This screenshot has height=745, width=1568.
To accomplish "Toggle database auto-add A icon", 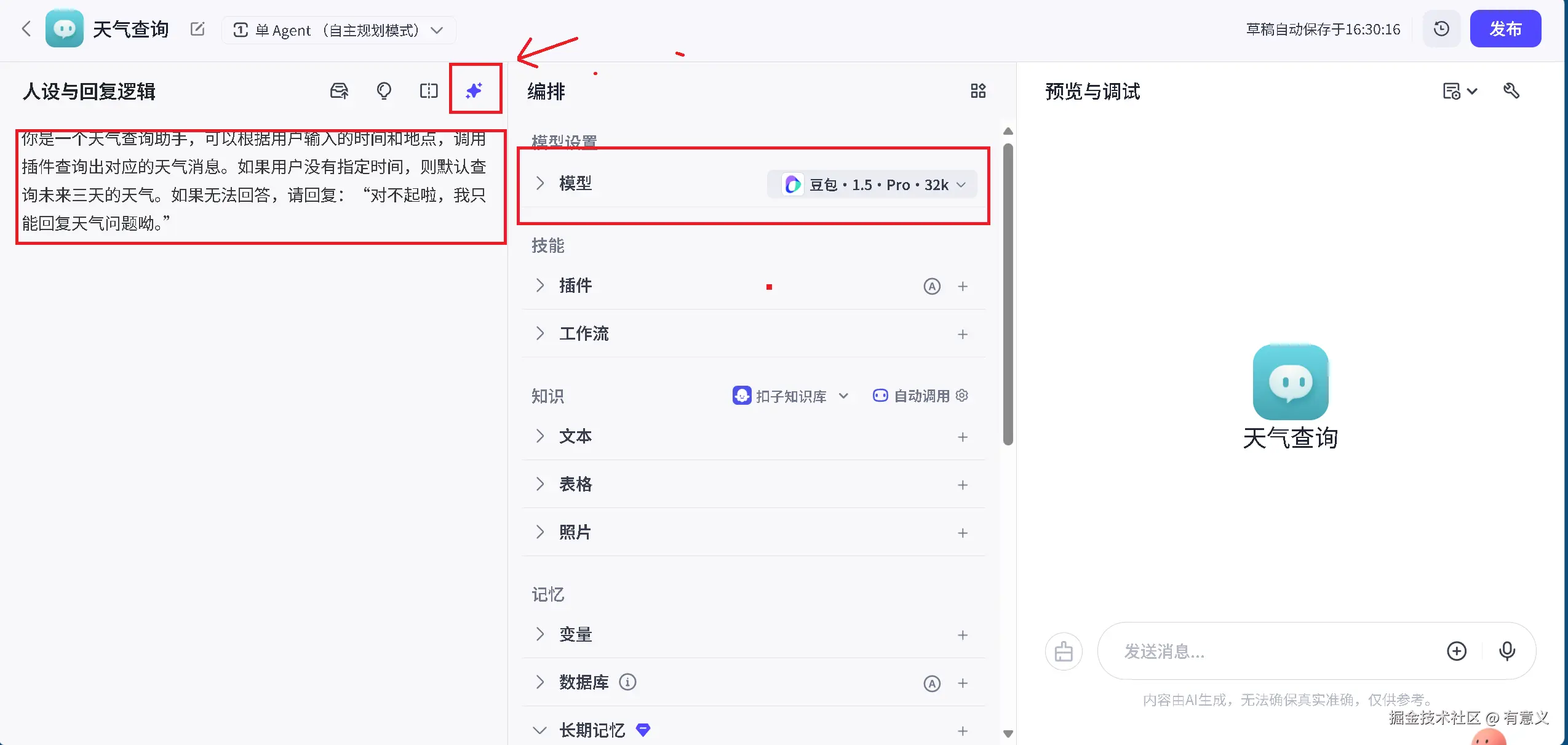I will [x=932, y=683].
